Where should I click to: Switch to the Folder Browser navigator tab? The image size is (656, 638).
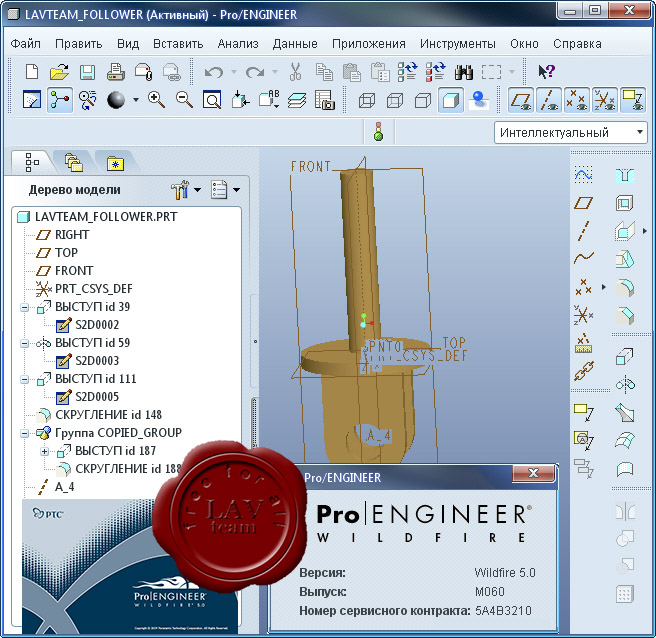(74, 162)
